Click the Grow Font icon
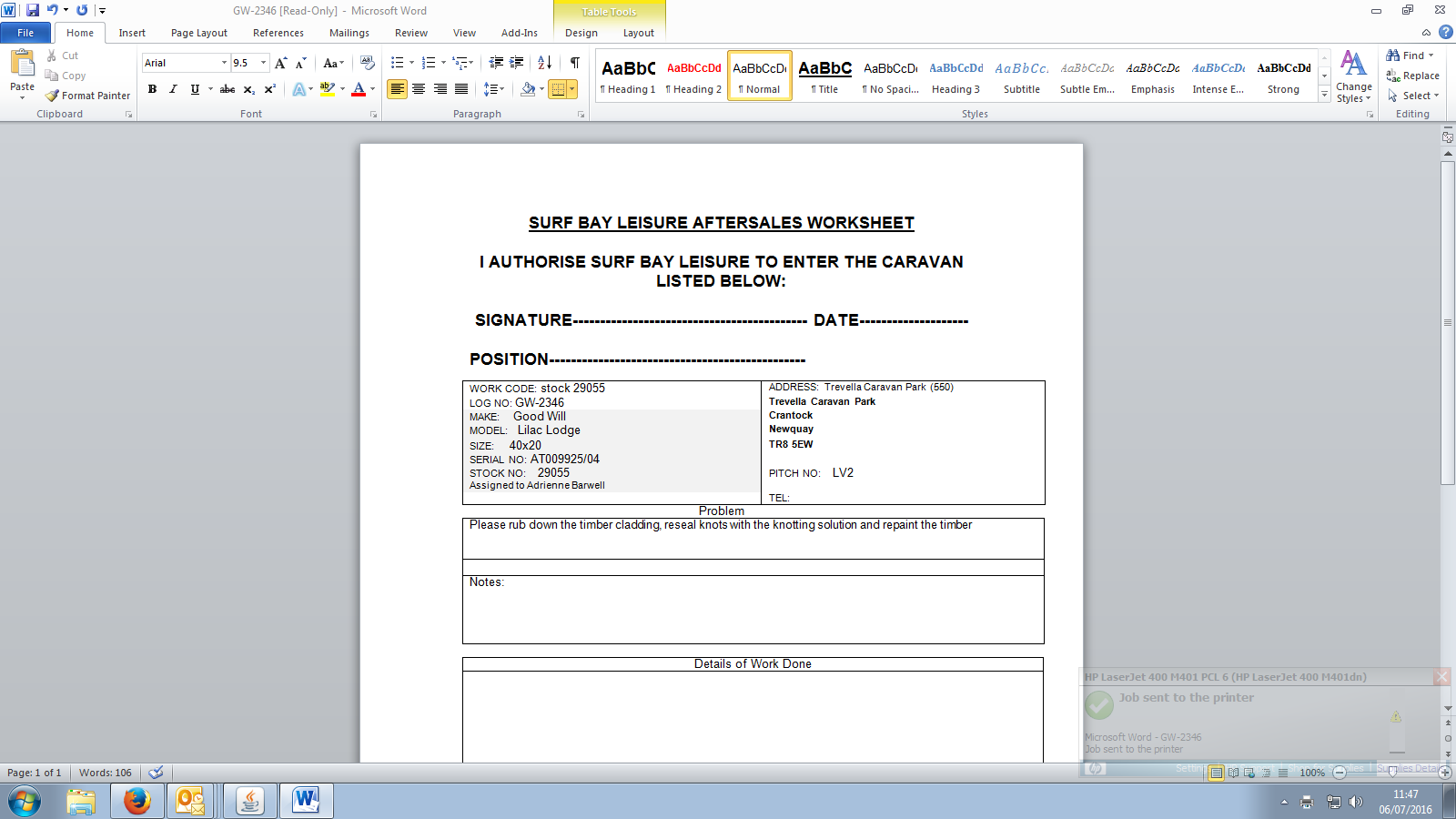This screenshot has width=1456, height=819. tap(280, 63)
